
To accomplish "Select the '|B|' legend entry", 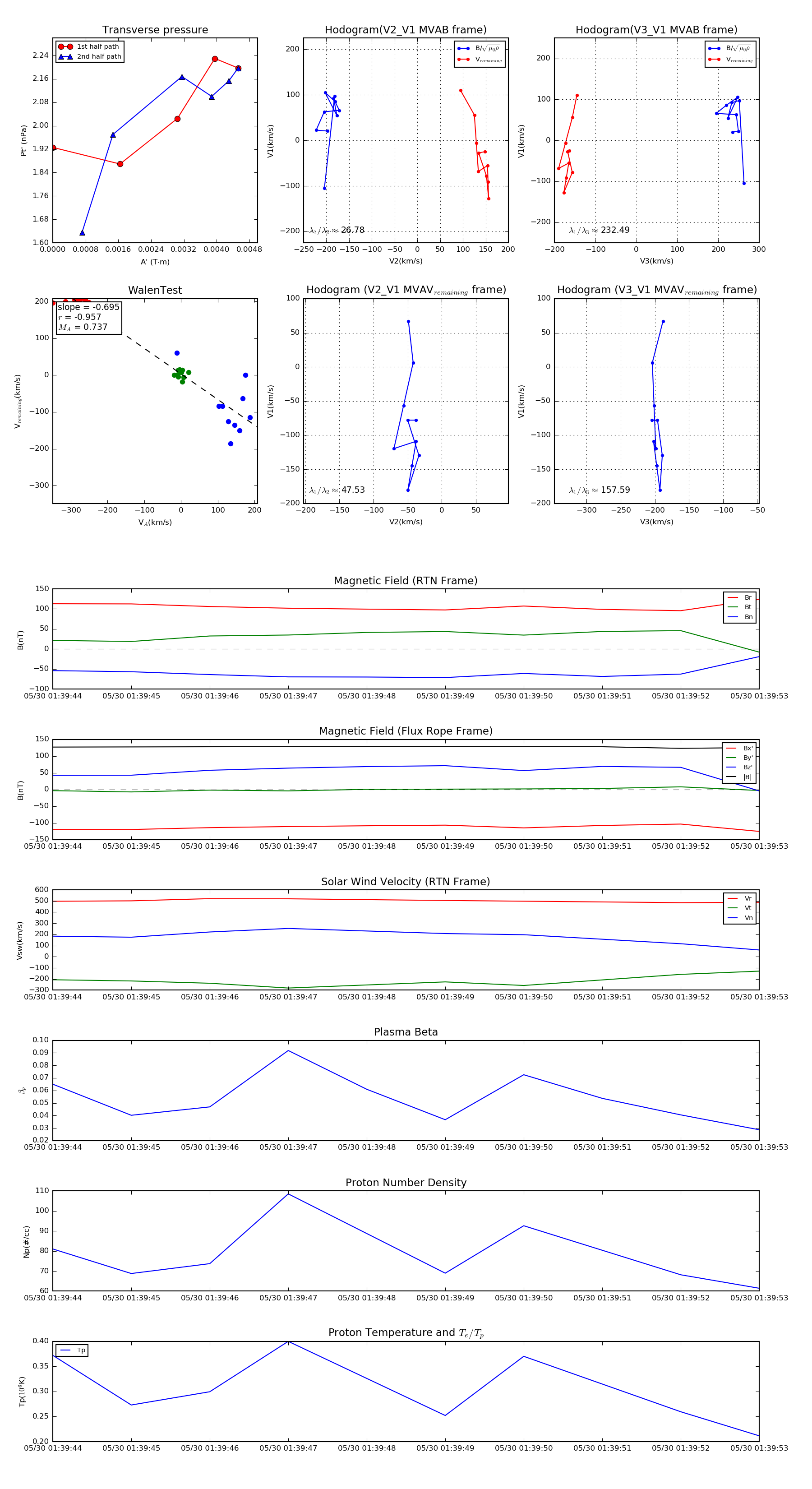I will (x=739, y=777).
